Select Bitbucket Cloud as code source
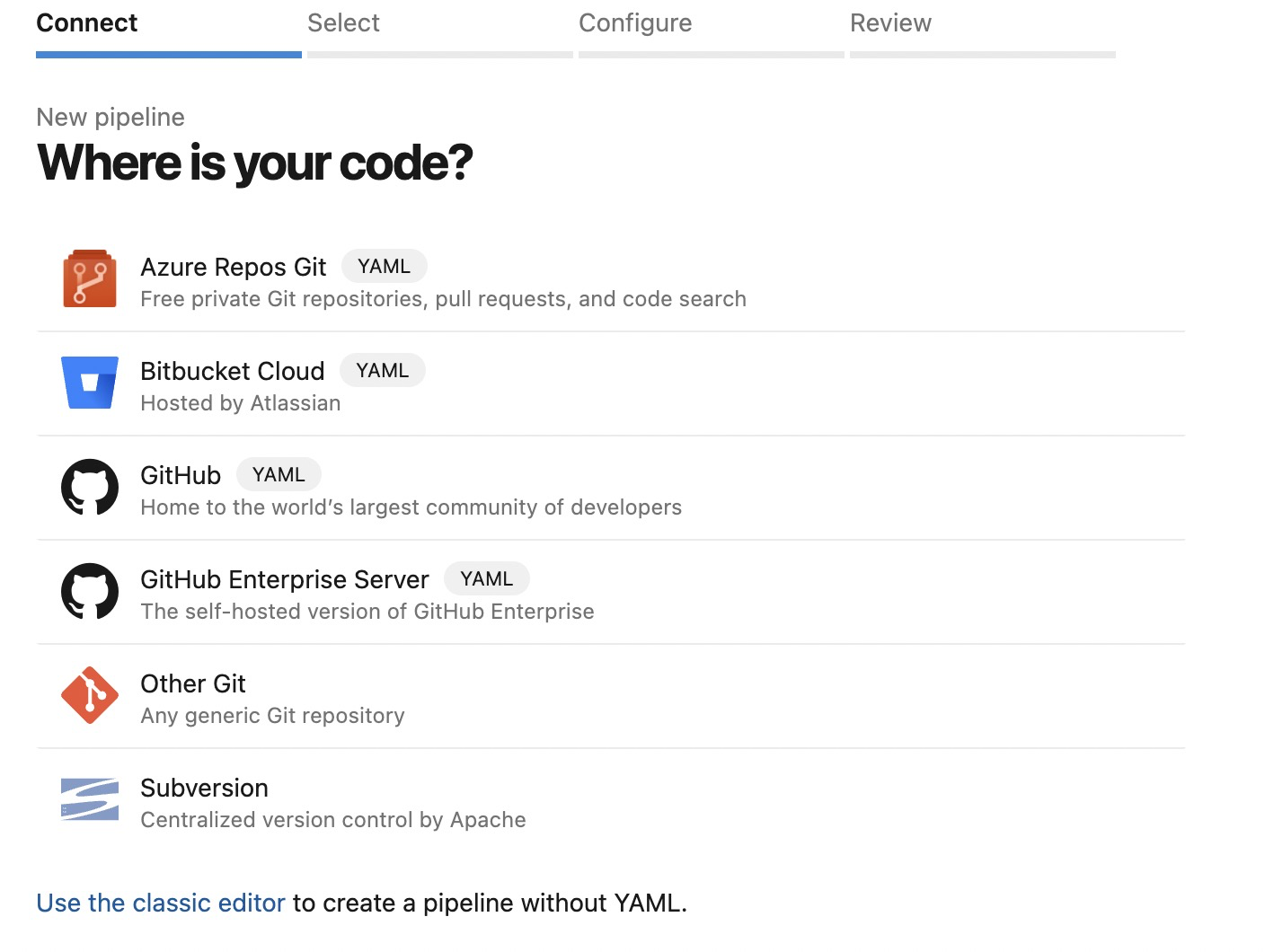 (x=233, y=372)
